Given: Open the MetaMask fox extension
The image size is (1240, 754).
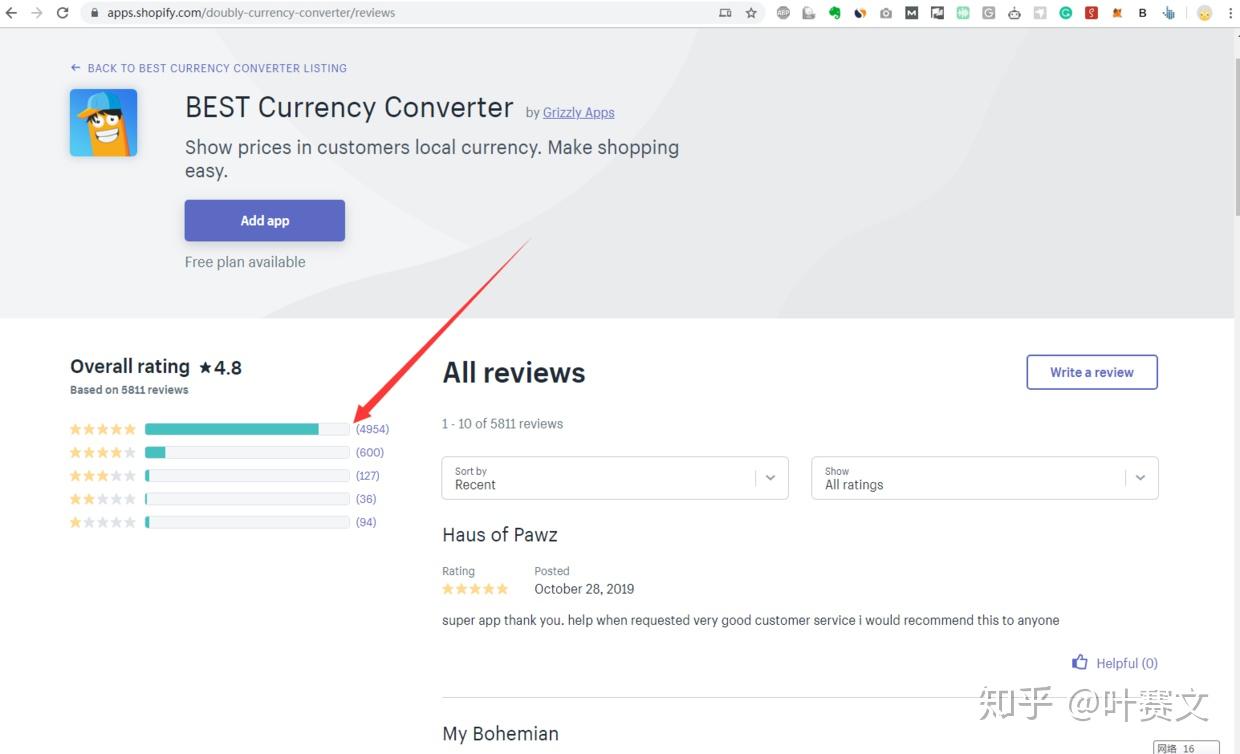Looking at the screenshot, I should pyautogui.click(x=1117, y=13).
